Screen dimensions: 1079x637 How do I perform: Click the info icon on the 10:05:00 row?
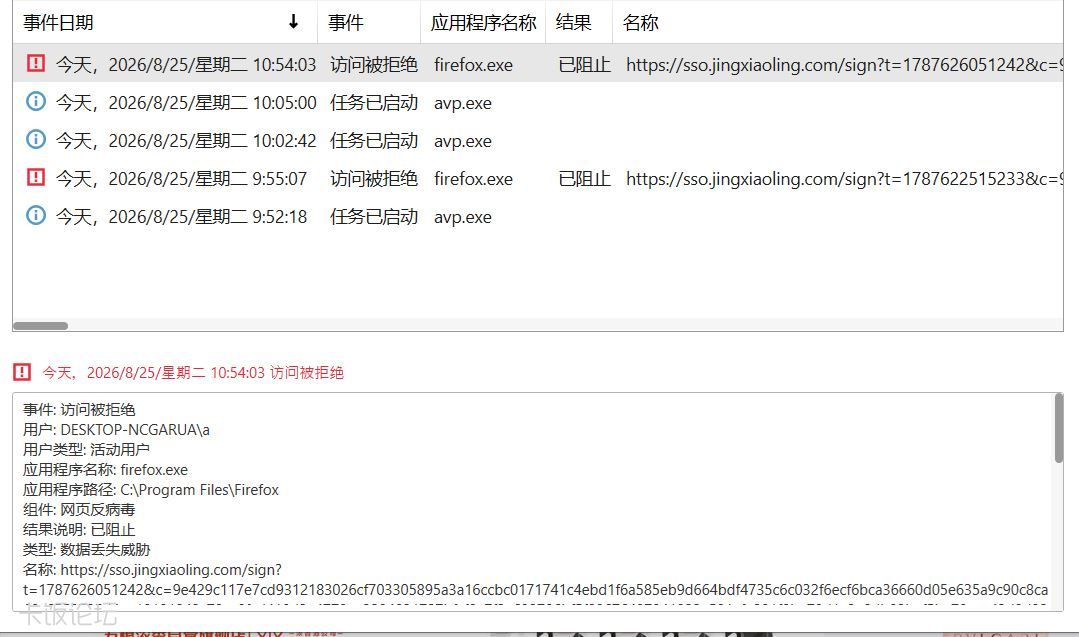(36, 102)
